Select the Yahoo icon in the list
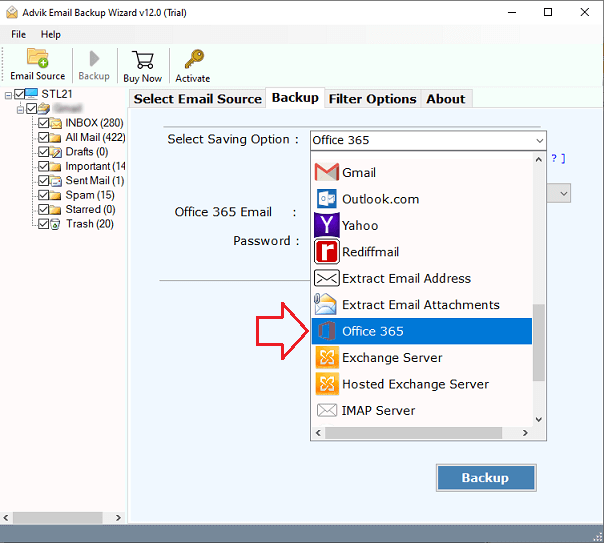The image size is (604, 543). (327, 225)
